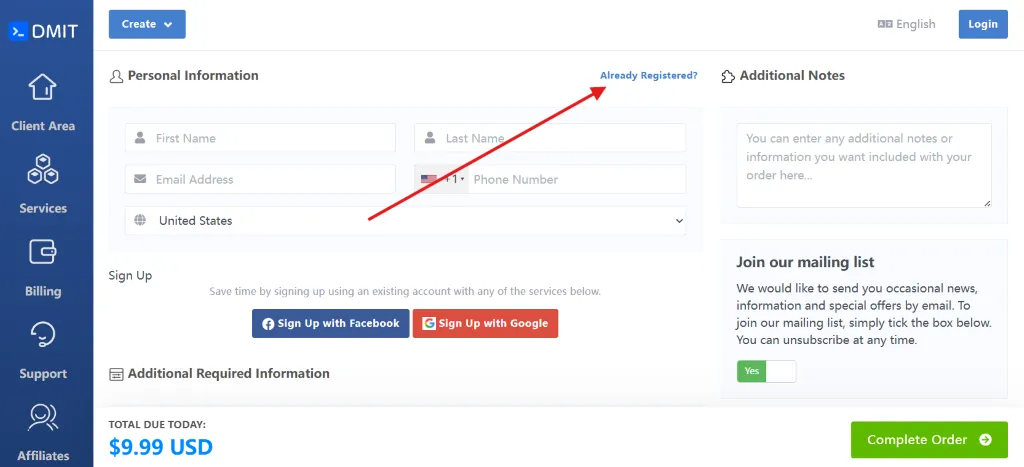This screenshot has height=467, width=1024.
Task: Open the United States country dropdown
Action: coord(405,221)
